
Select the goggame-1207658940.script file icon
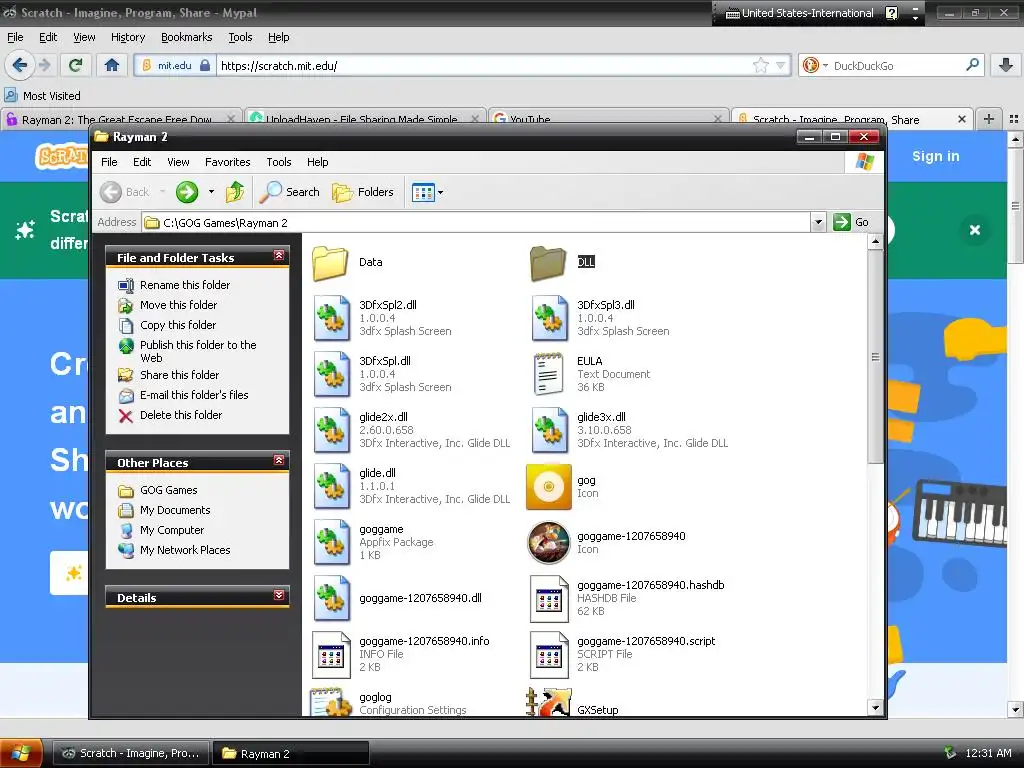click(x=549, y=654)
